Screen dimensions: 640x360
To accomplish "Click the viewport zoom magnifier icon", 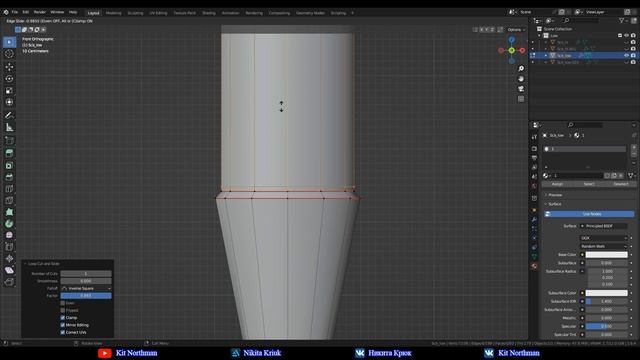I will (x=521, y=69).
